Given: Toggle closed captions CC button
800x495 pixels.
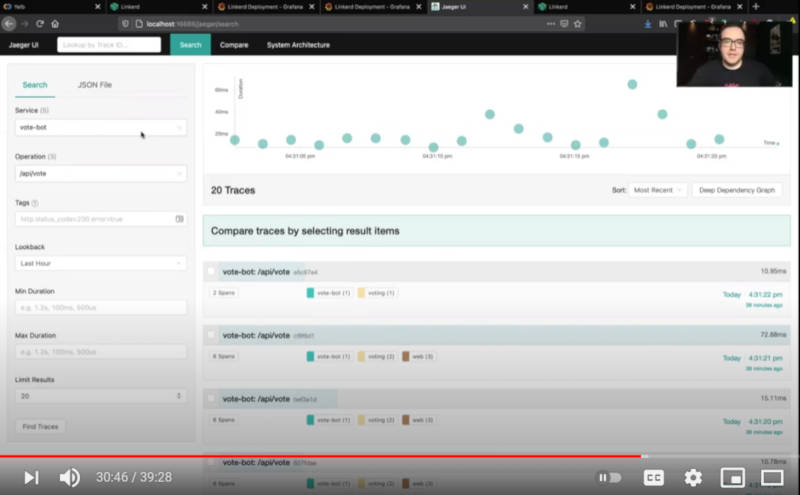Looking at the screenshot, I should click(654, 478).
